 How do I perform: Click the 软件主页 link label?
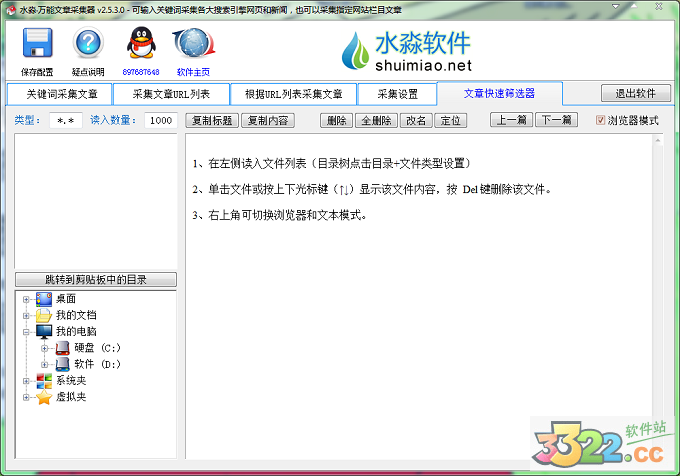coord(193,72)
